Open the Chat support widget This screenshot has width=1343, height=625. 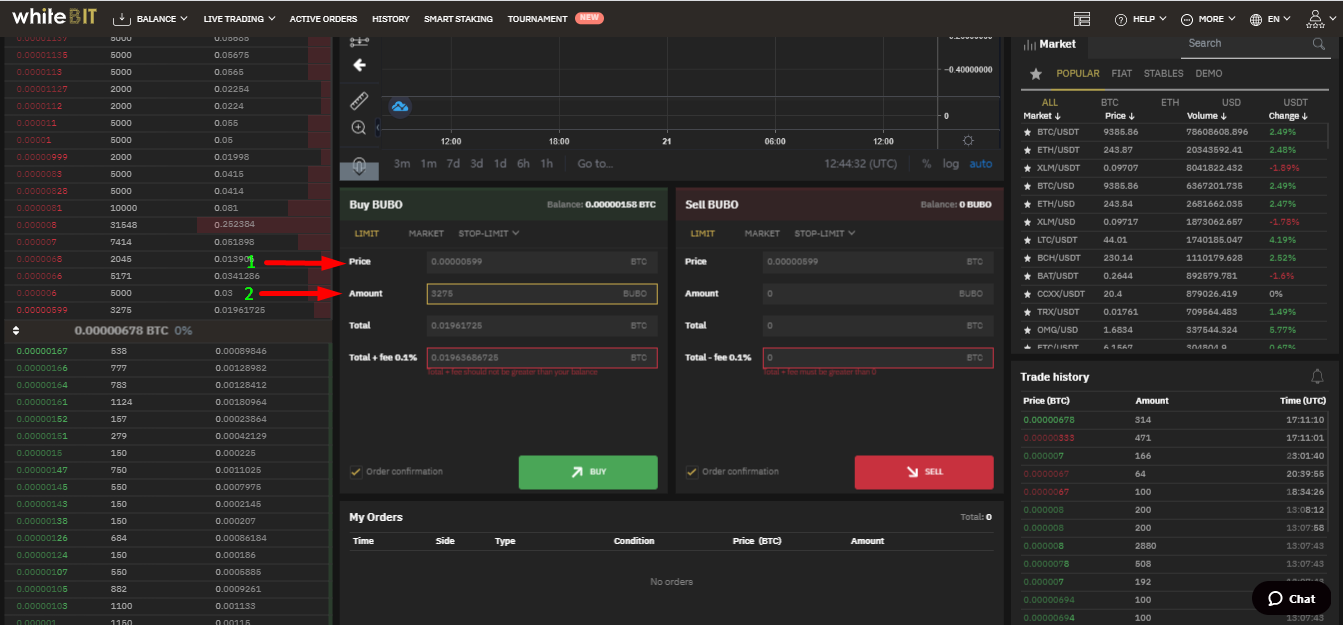[1292, 598]
